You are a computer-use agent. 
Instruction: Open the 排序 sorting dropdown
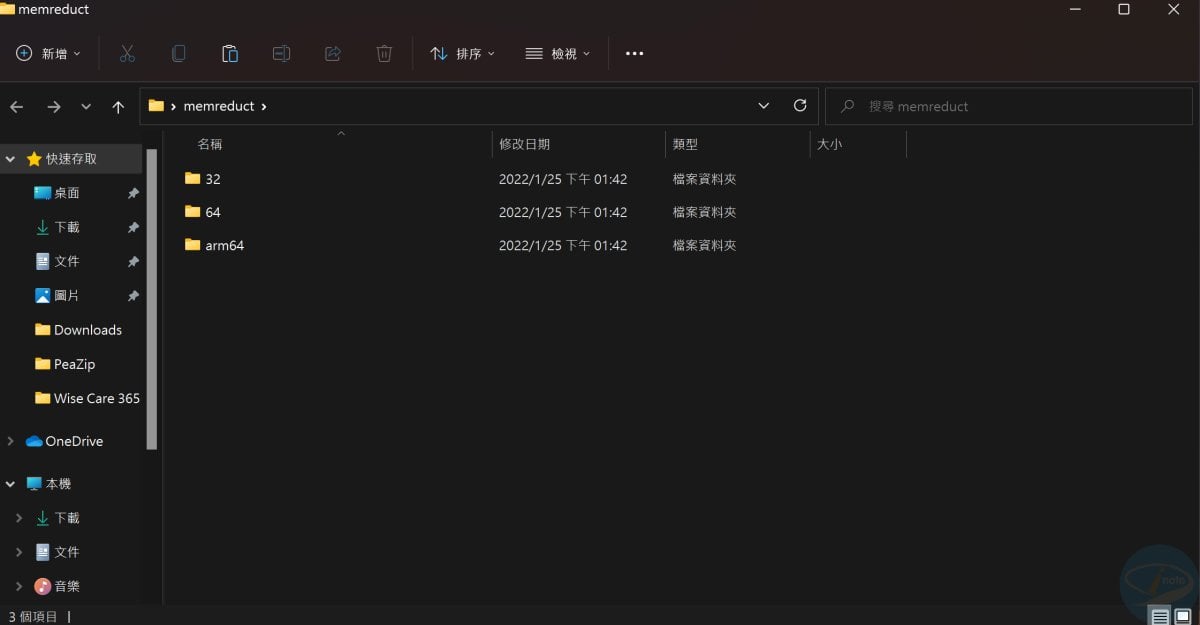pyautogui.click(x=462, y=53)
